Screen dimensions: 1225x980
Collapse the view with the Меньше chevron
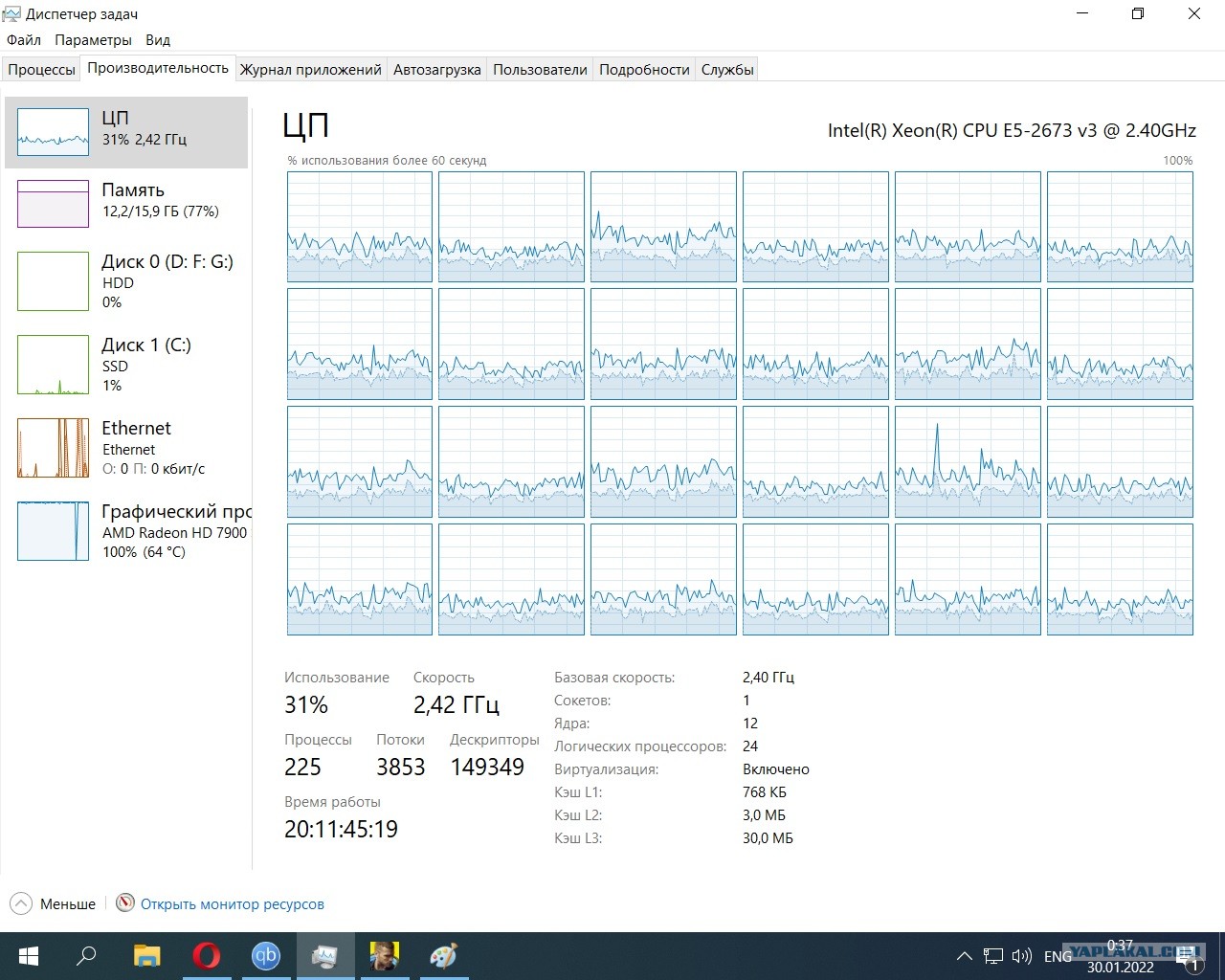pyautogui.click(x=20, y=903)
